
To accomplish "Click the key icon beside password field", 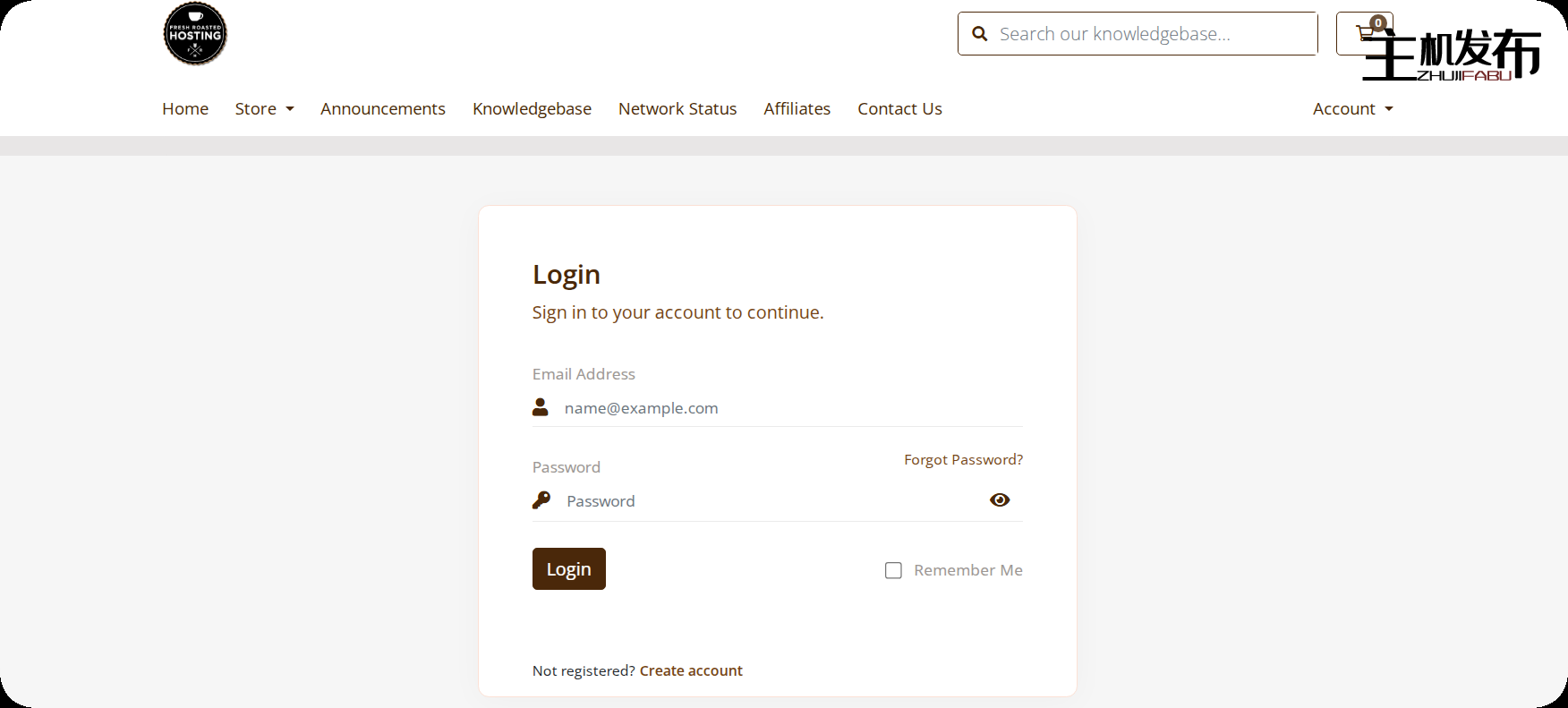I will pyautogui.click(x=541, y=500).
